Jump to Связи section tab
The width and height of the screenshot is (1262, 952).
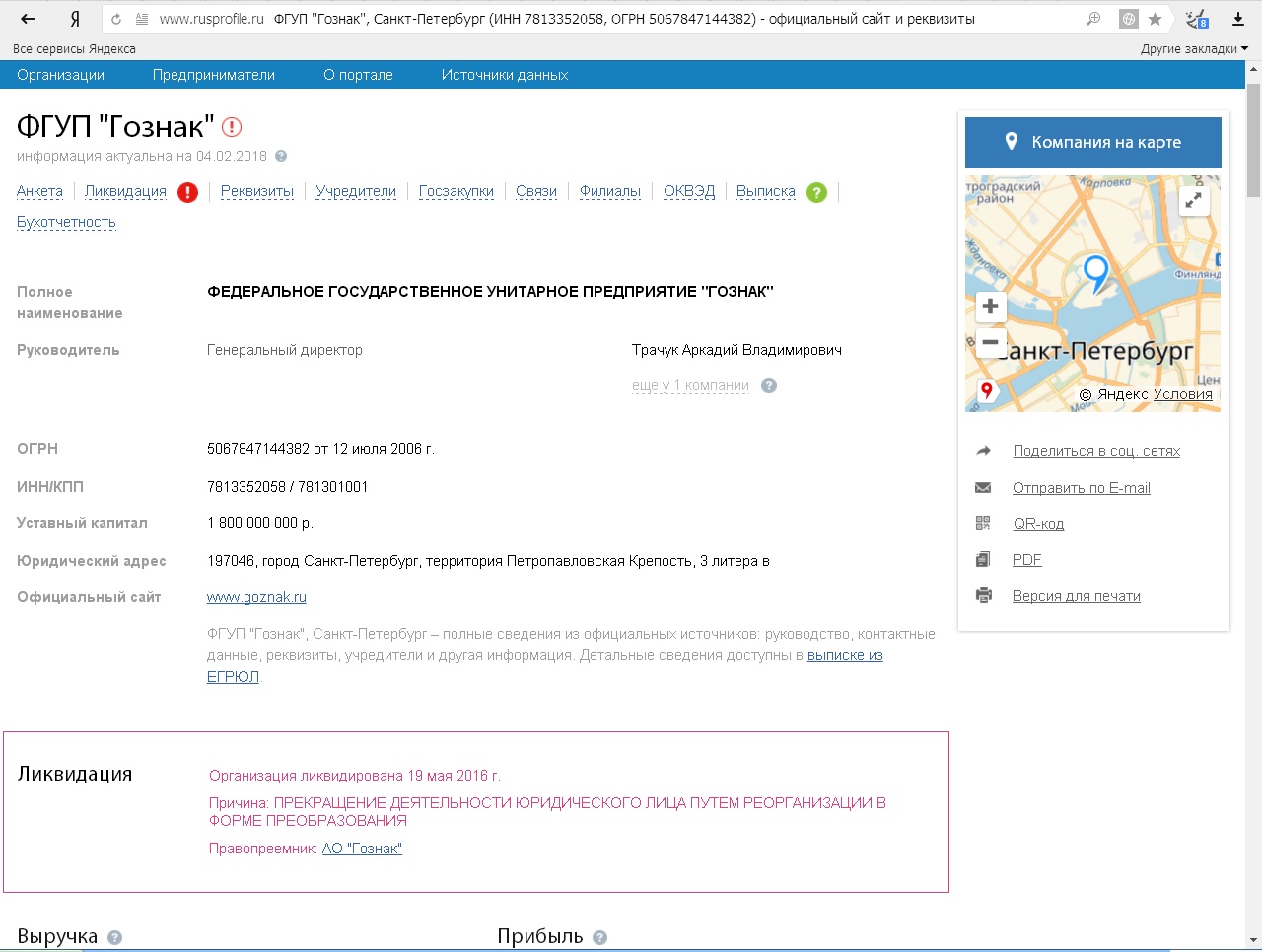pyautogui.click(x=536, y=192)
